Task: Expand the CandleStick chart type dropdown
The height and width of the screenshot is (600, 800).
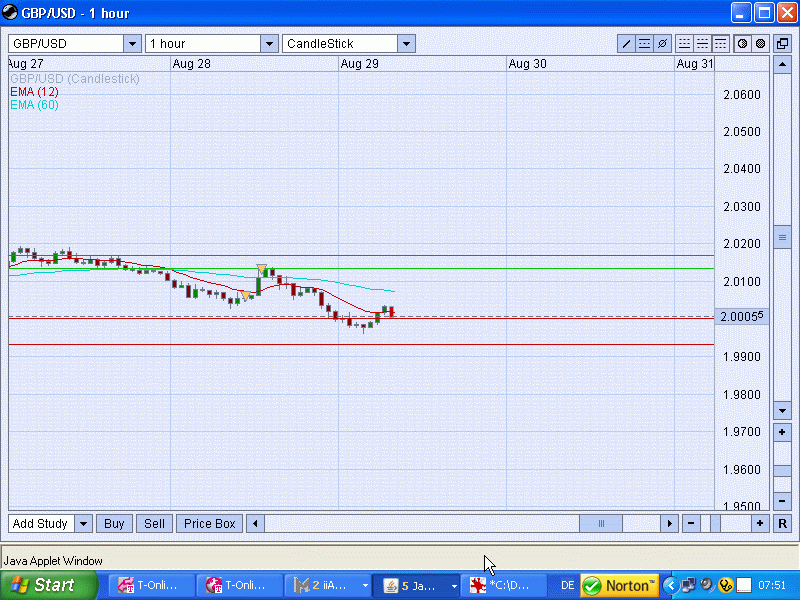Action: point(405,44)
